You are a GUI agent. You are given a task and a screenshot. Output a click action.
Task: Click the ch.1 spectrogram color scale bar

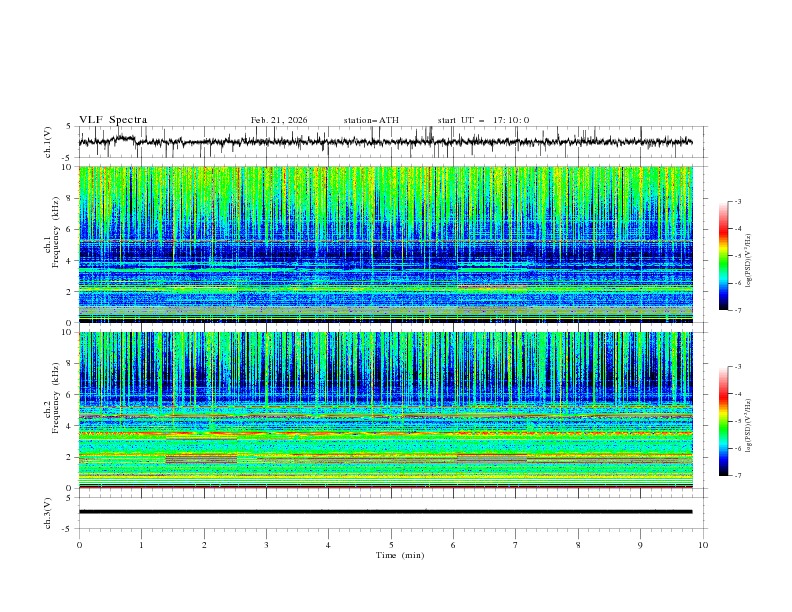point(723,255)
